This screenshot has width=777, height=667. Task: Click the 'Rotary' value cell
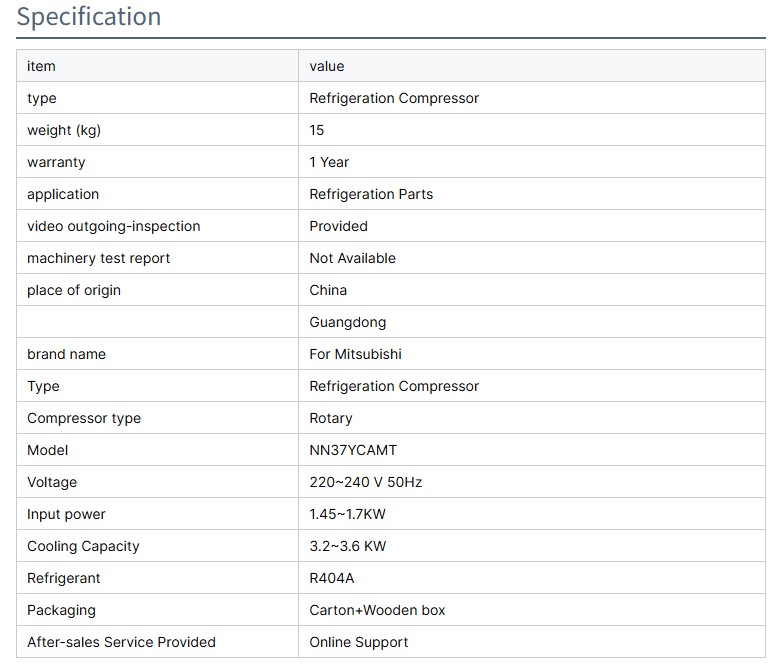coord(331,418)
